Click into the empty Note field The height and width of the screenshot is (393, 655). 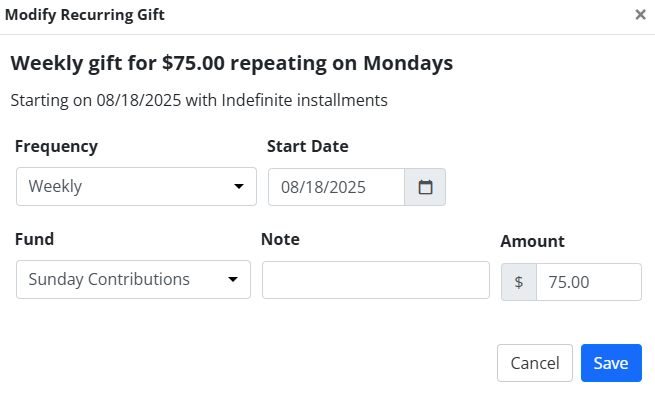[x=376, y=280]
